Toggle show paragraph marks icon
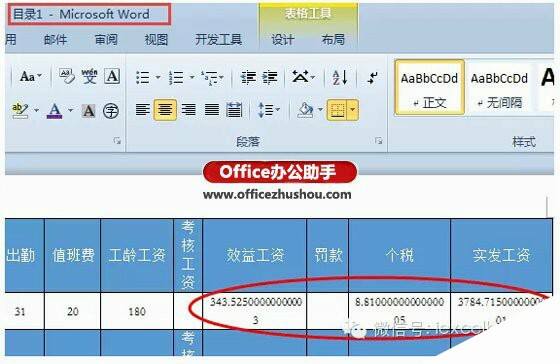Viewport: 560px width, 364px height. click(373, 77)
